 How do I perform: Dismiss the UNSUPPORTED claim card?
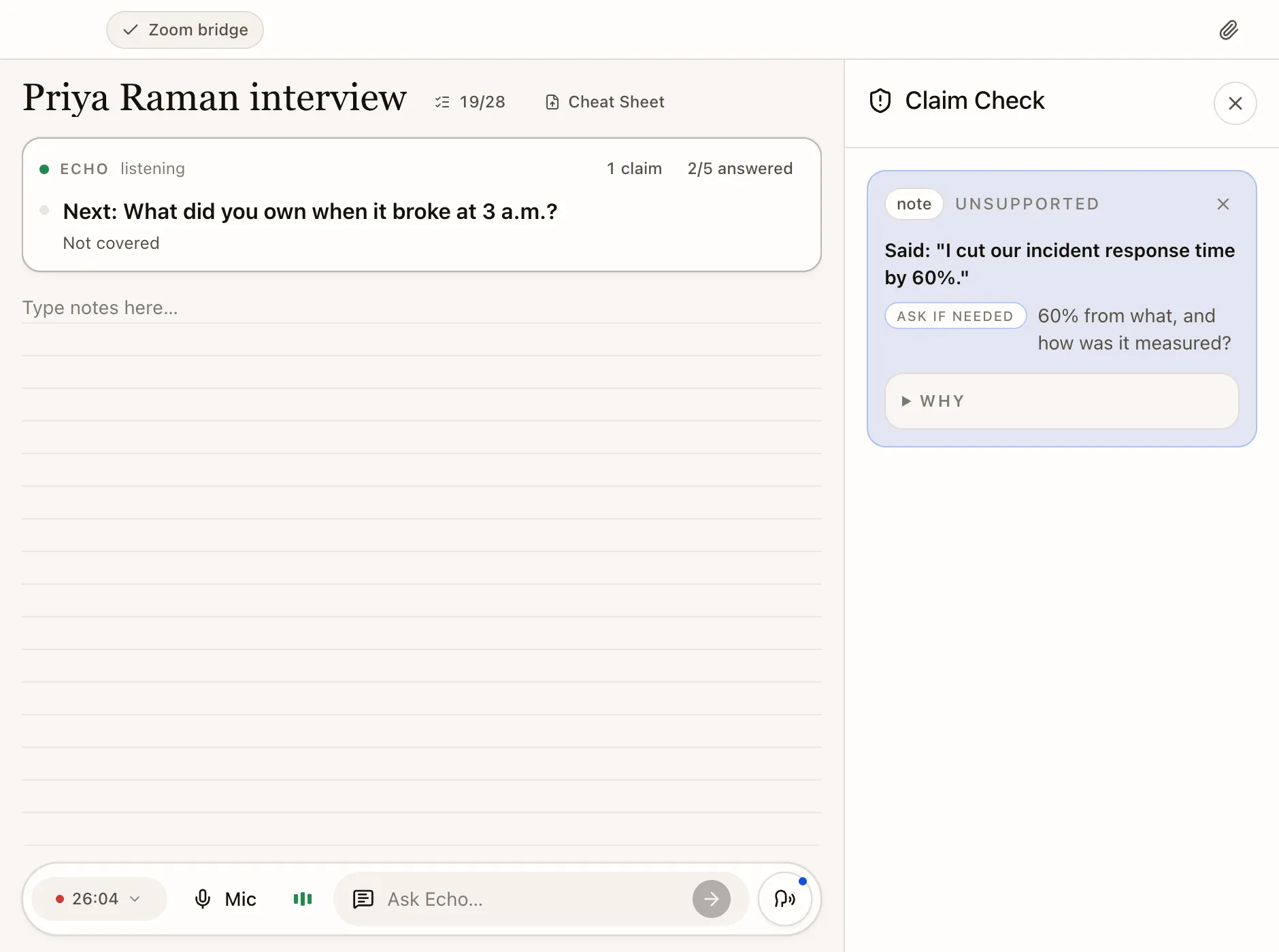pos(1223,204)
